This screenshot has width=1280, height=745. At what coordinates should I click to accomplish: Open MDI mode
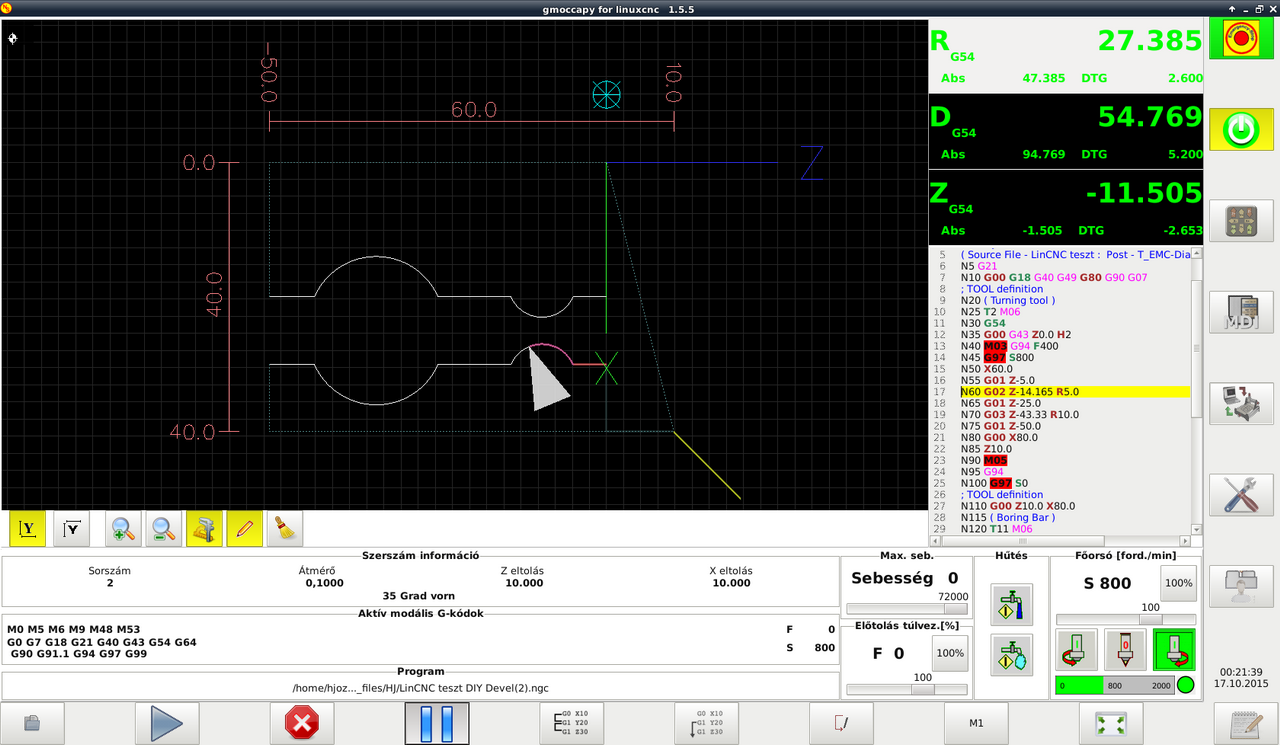(x=1241, y=313)
